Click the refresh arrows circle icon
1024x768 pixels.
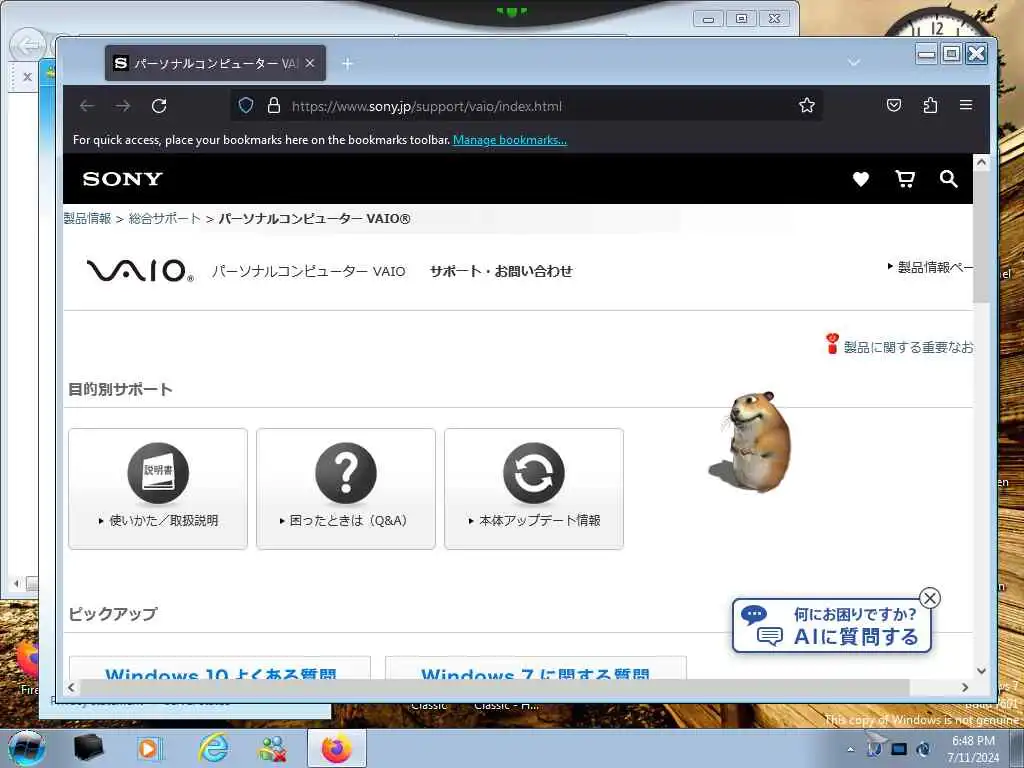(x=534, y=473)
